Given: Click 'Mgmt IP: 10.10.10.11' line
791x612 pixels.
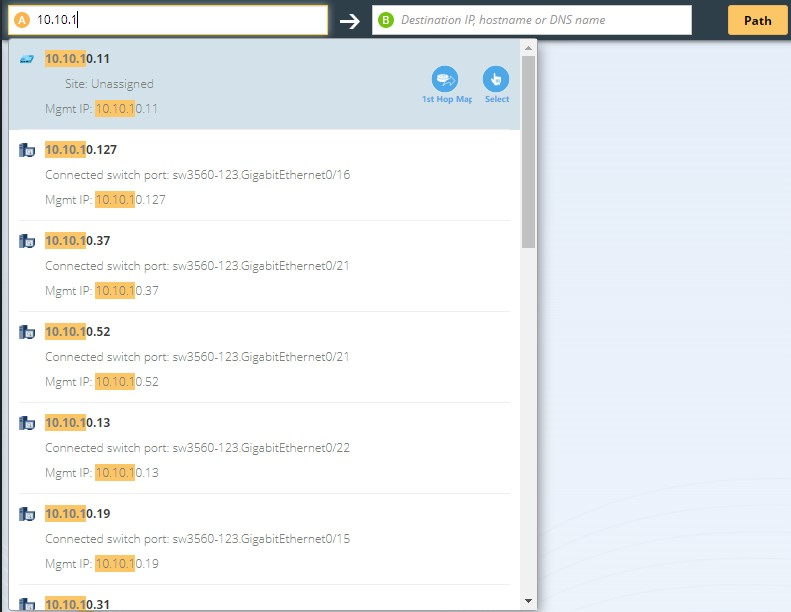Looking at the screenshot, I should pos(101,108).
